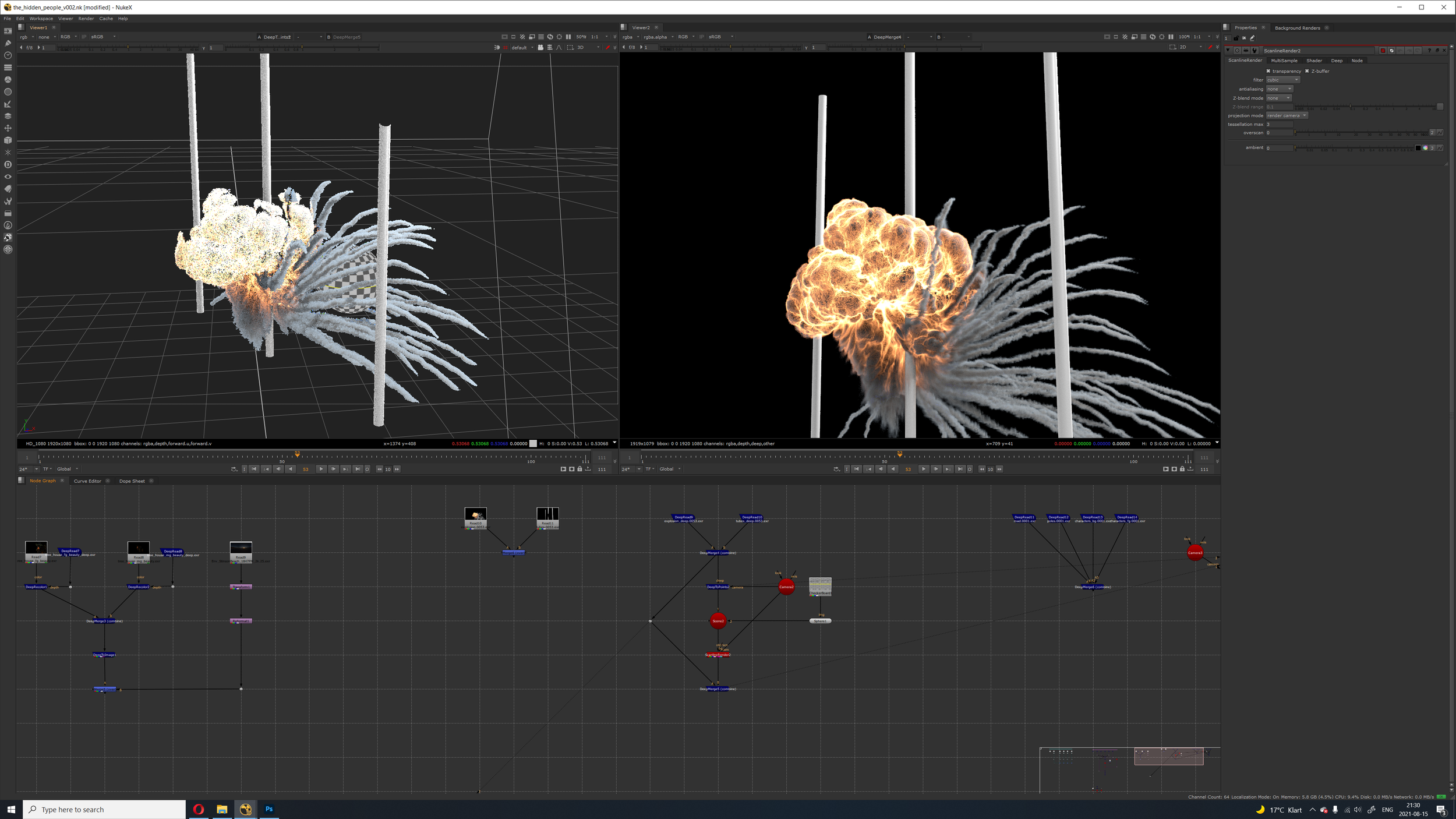Open the Draw nodes toolbar menu
The image size is (1456, 819).
(8, 43)
